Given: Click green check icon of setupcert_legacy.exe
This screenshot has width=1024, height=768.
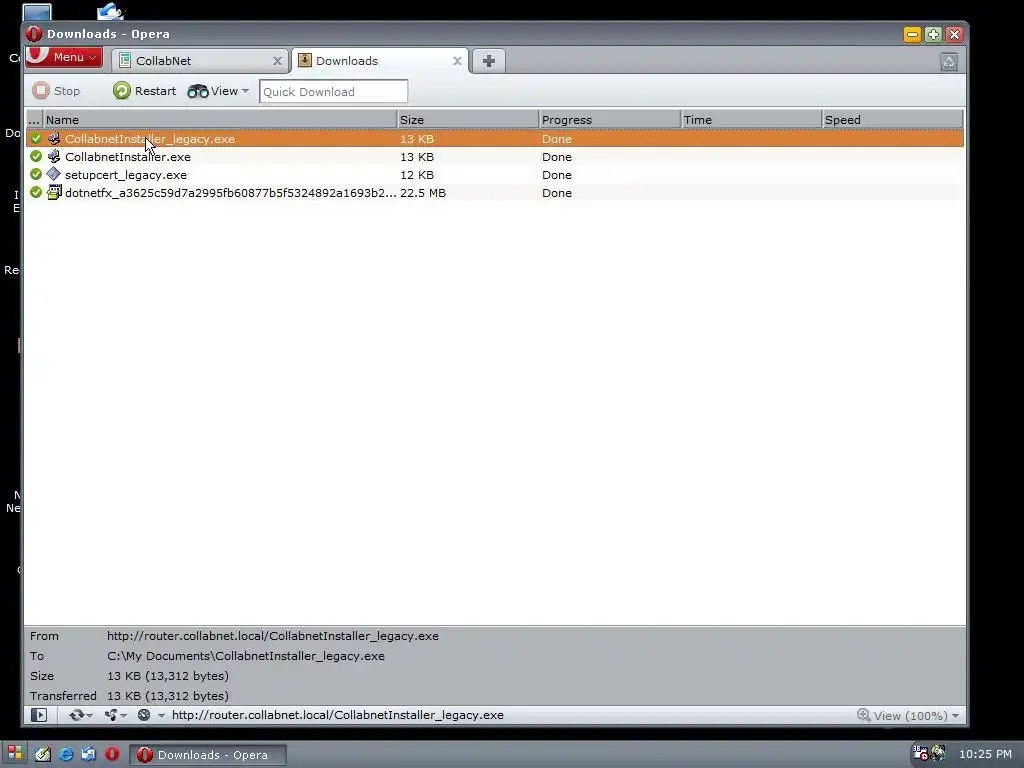Looking at the screenshot, I should pos(36,174).
